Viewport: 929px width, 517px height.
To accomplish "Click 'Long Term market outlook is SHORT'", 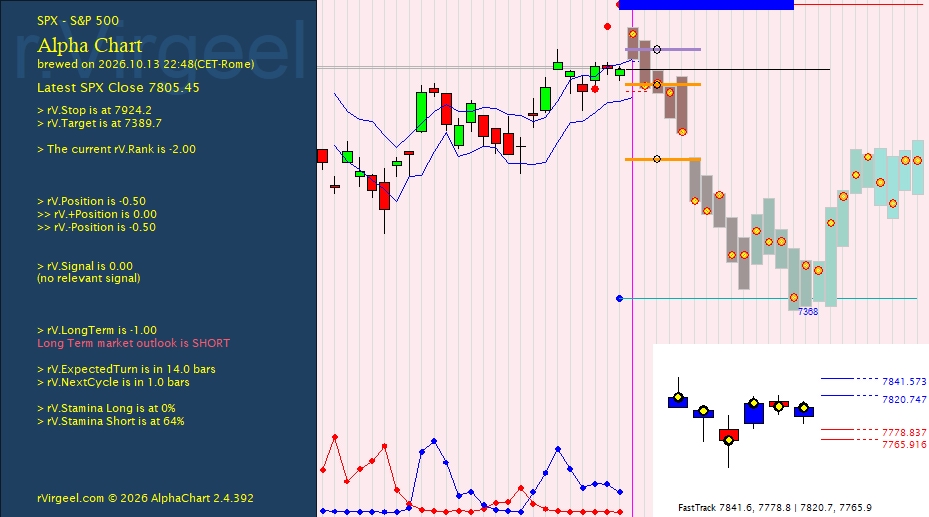I will click(133, 343).
